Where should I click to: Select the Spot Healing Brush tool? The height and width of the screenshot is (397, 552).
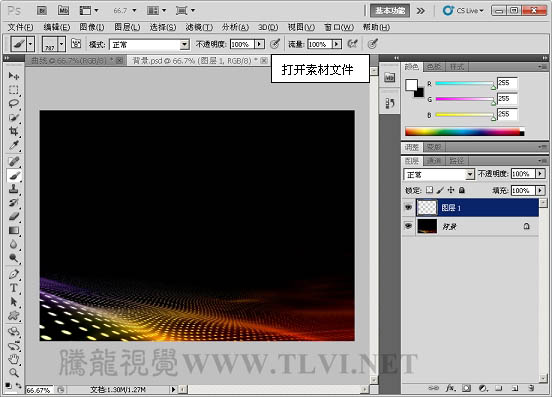(14, 162)
